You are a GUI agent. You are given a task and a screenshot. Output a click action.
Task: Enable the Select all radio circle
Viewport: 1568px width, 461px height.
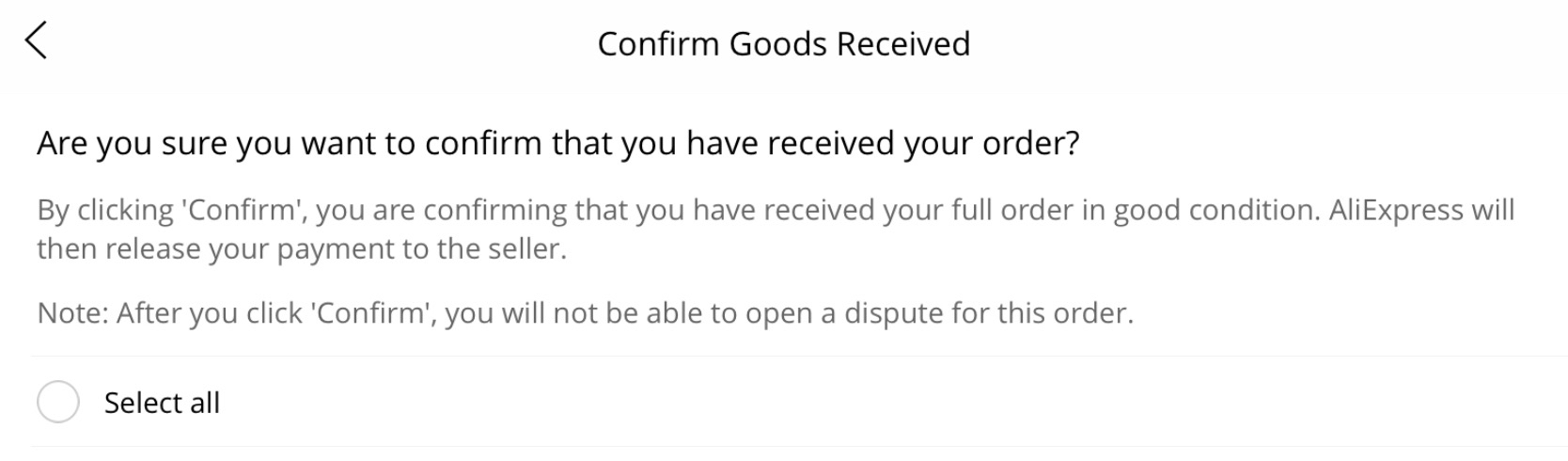(x=57, y=402)
